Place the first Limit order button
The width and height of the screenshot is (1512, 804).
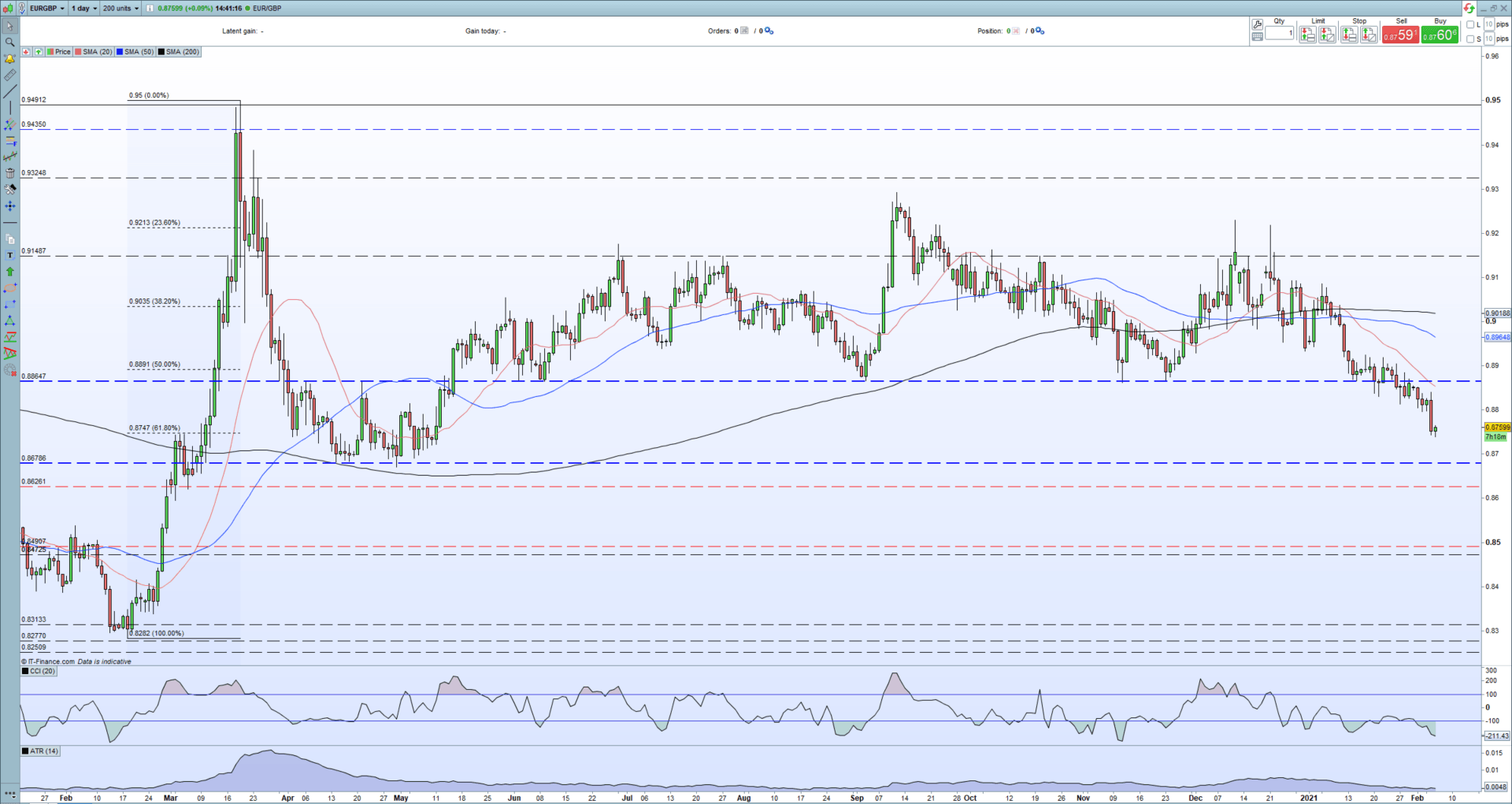[1307, 35]
